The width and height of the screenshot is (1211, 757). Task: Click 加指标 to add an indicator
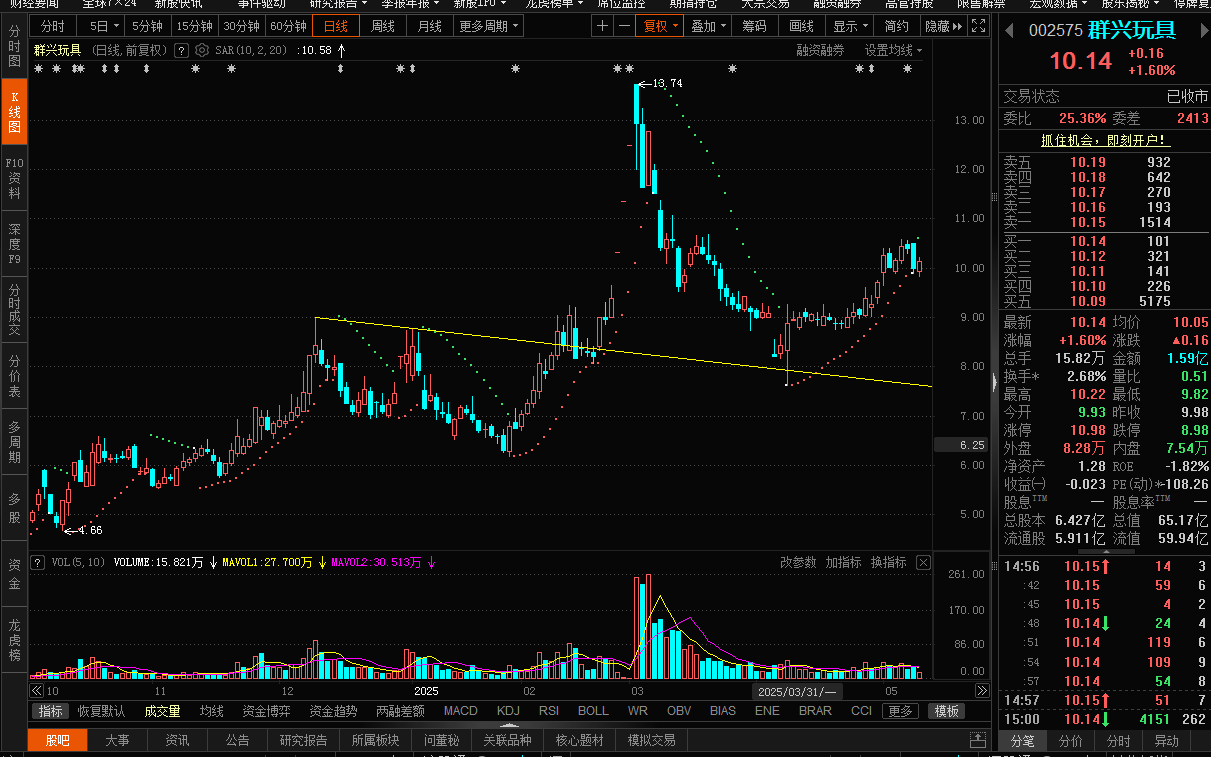843,563
